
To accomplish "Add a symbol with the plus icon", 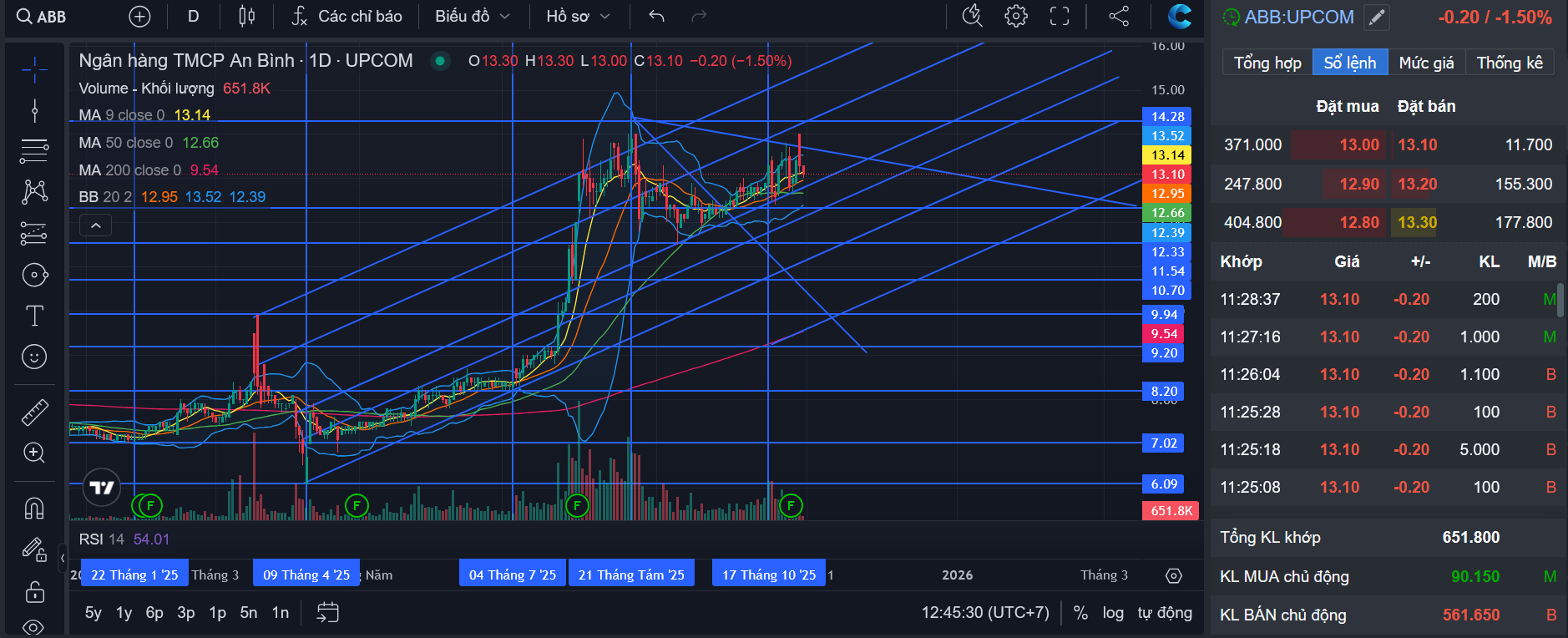I will (x=140, y=16).
